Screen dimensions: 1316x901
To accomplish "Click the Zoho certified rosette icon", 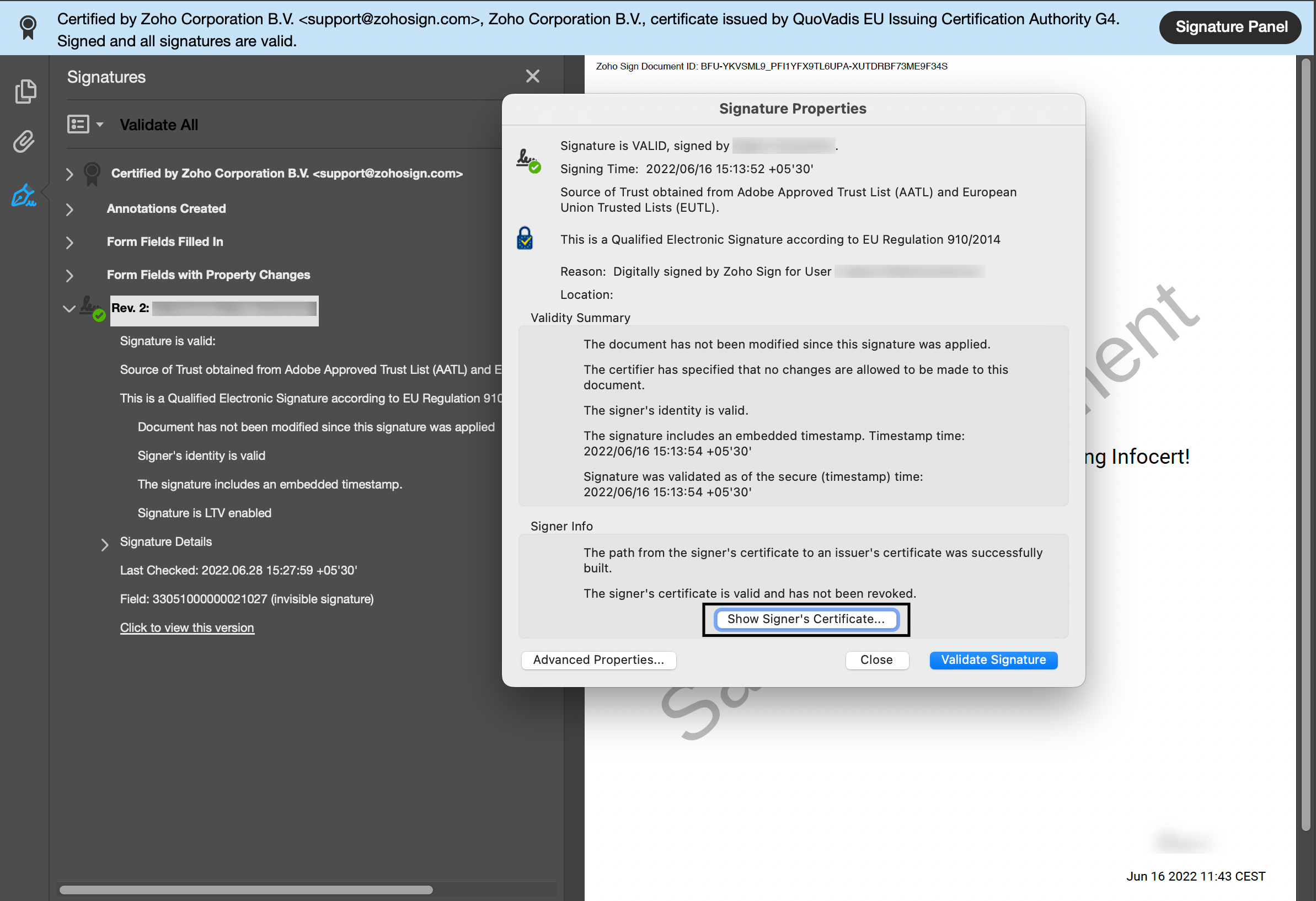I will (92, 173).
